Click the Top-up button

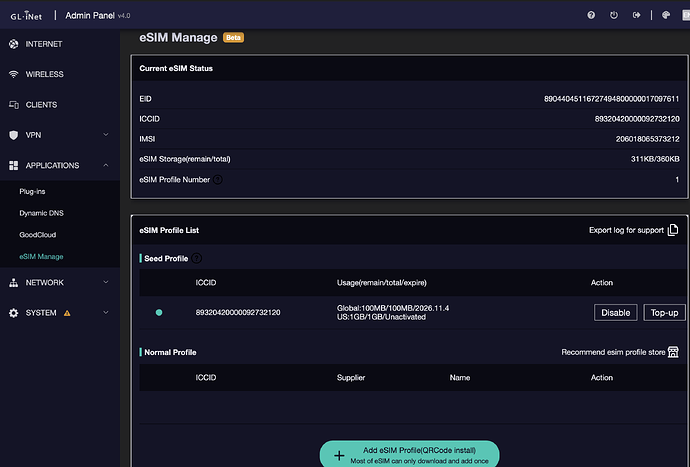(664, 313)
